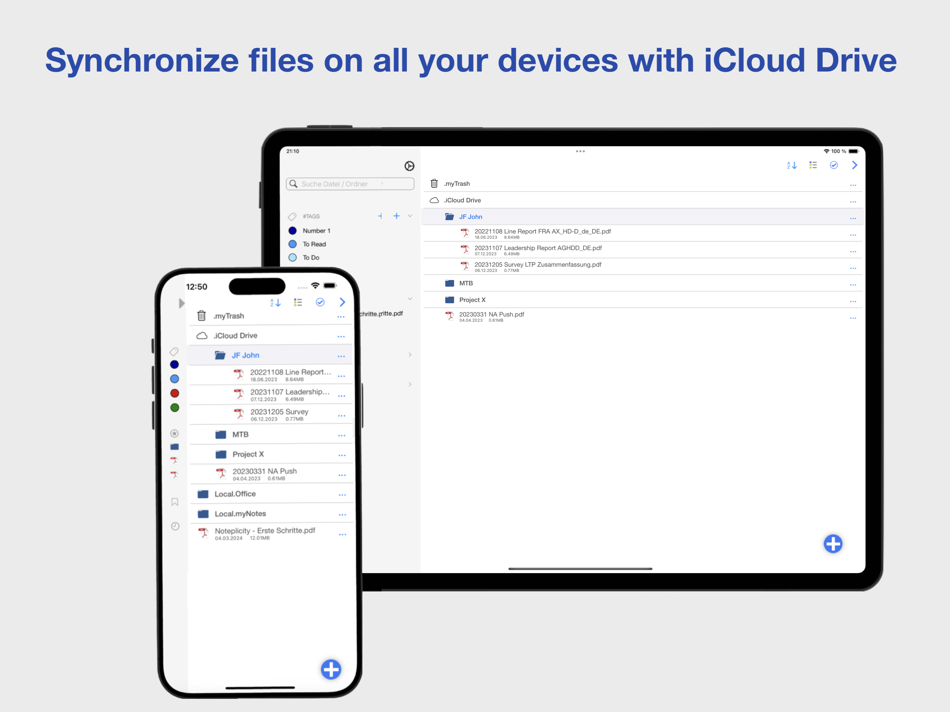Open MTB folder on iPad
Screen dimensions: 950x712
coord(643,283)
